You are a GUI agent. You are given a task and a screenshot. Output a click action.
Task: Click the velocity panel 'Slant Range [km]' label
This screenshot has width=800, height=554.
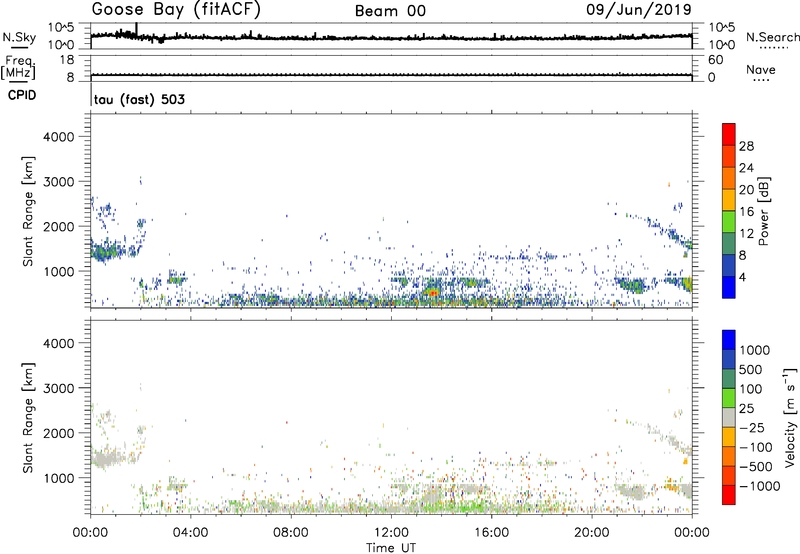coord(28,418)
